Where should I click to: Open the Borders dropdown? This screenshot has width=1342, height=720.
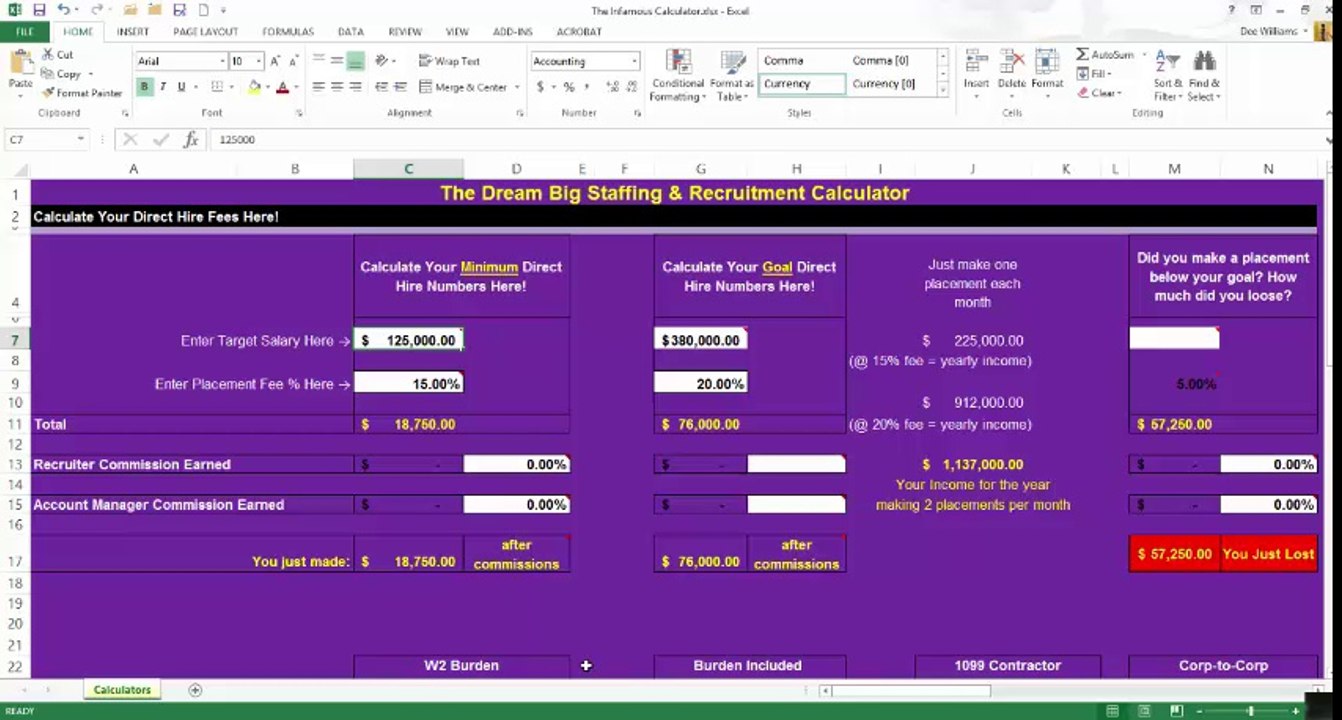[x=232, y=87]
